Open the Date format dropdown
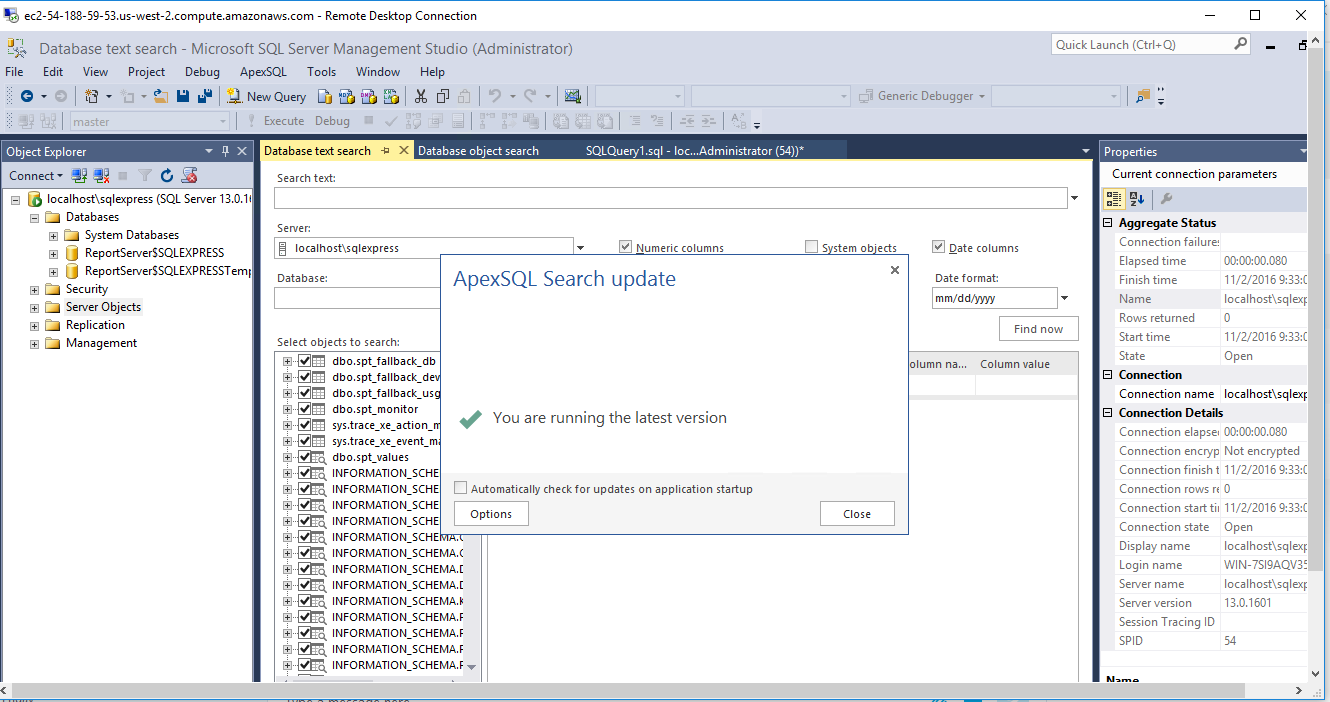The width and height of the screenshot is (1330, 702). (x=1064, y=298)
